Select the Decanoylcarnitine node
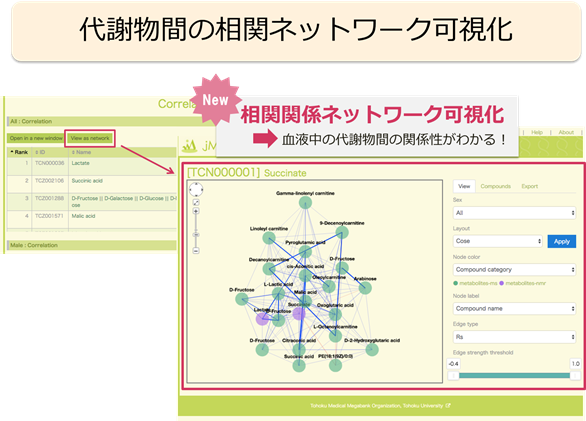The width and height of the screenshot is (586, 421). point(269,268)
